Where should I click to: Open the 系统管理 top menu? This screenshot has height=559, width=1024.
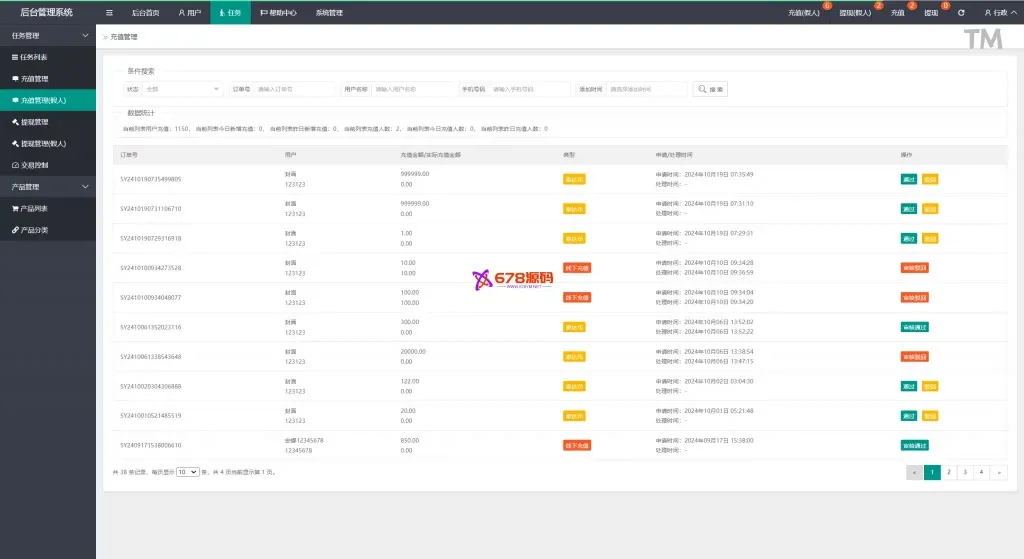[x=329, y=13]
